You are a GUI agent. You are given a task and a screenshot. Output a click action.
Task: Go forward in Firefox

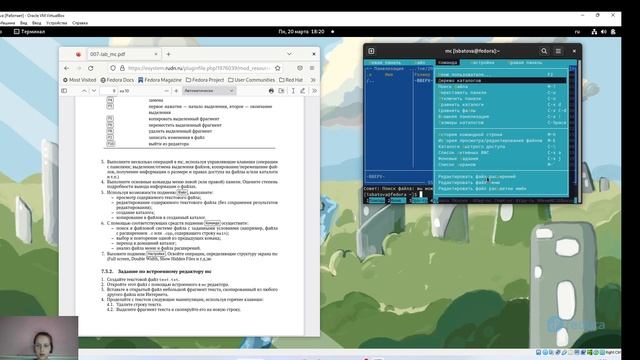pyautogui.click(x=79, y=68)
